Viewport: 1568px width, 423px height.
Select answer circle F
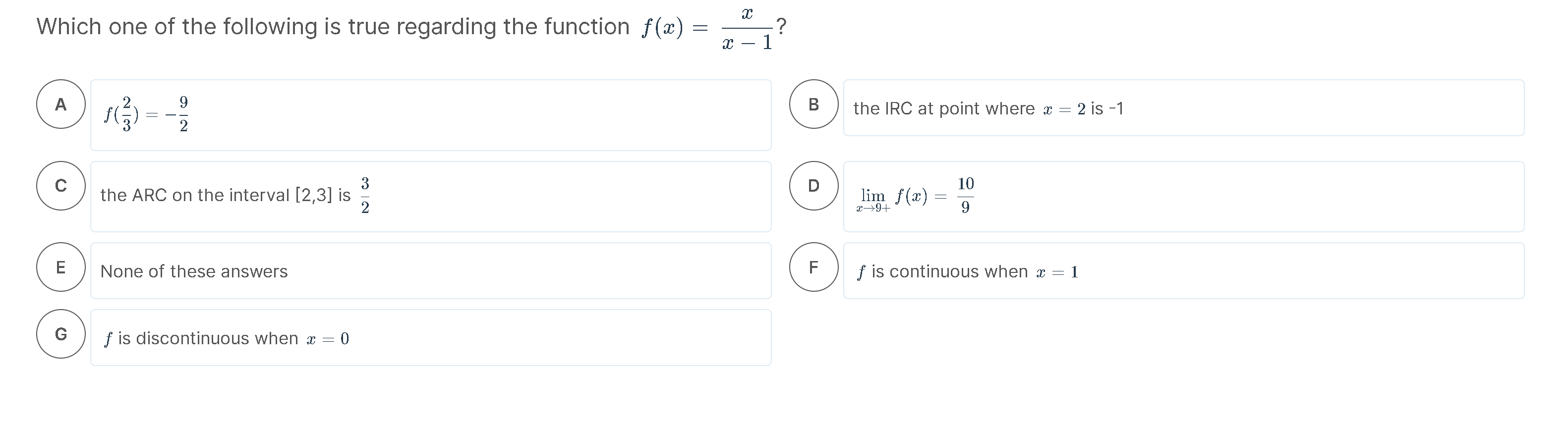814,267
